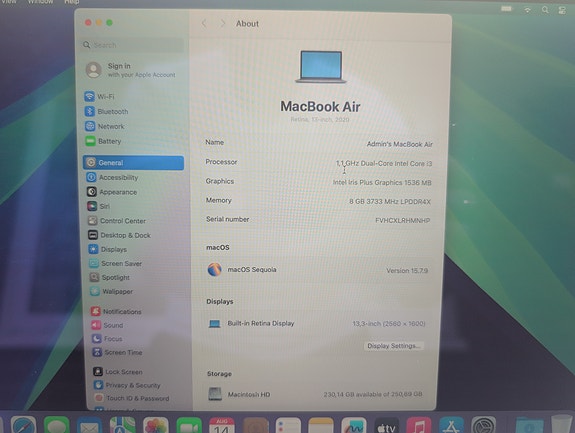Select Battery in the sidebar
The height and width of the screenshot is (433, 575).
103,141
